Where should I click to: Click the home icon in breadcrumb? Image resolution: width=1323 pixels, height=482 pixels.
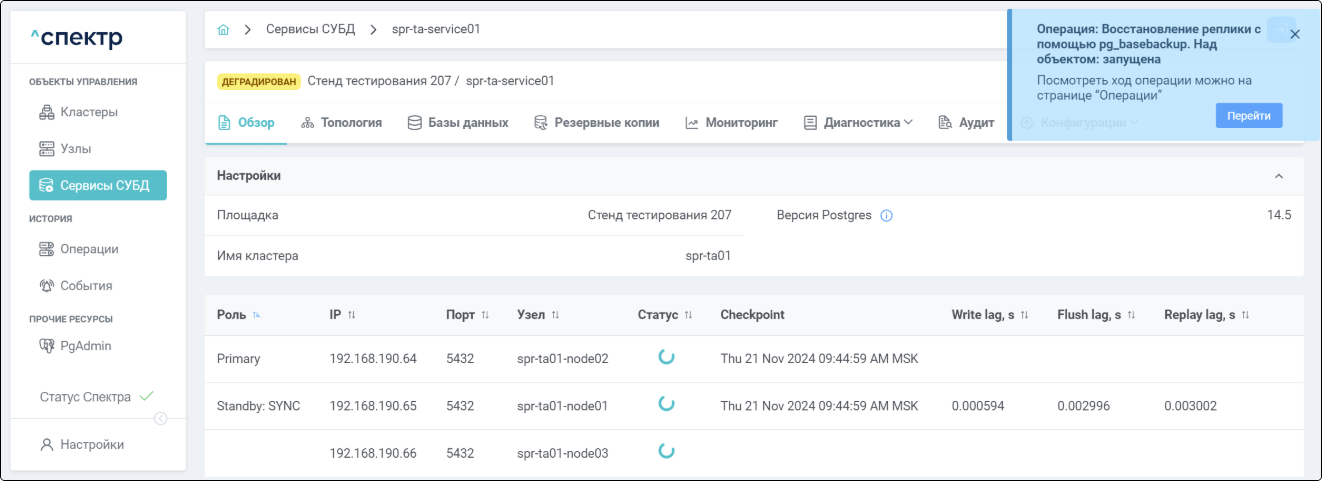click(x=223, y=30)
